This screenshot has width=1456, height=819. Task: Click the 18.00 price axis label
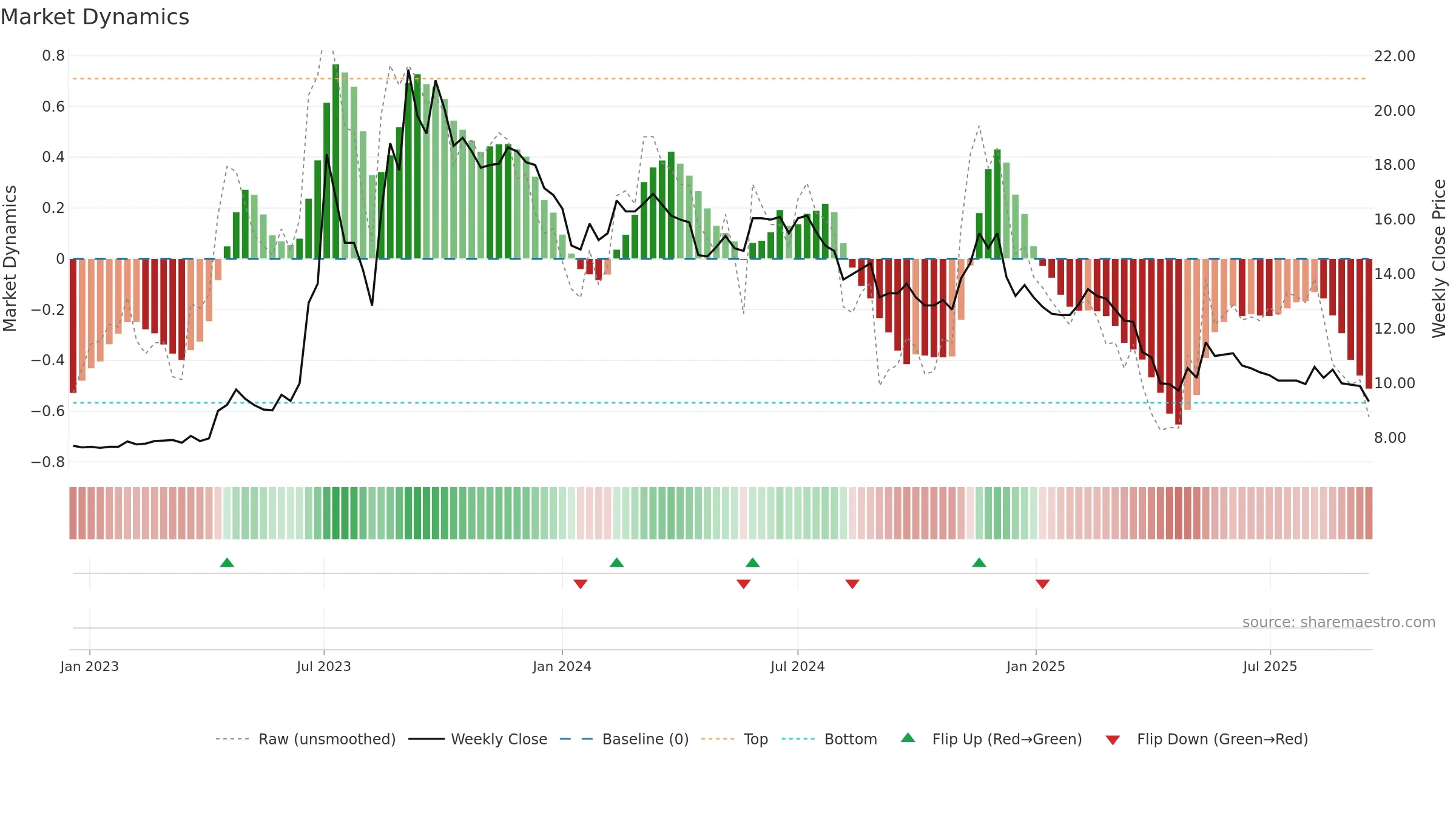coord(1395,165)
